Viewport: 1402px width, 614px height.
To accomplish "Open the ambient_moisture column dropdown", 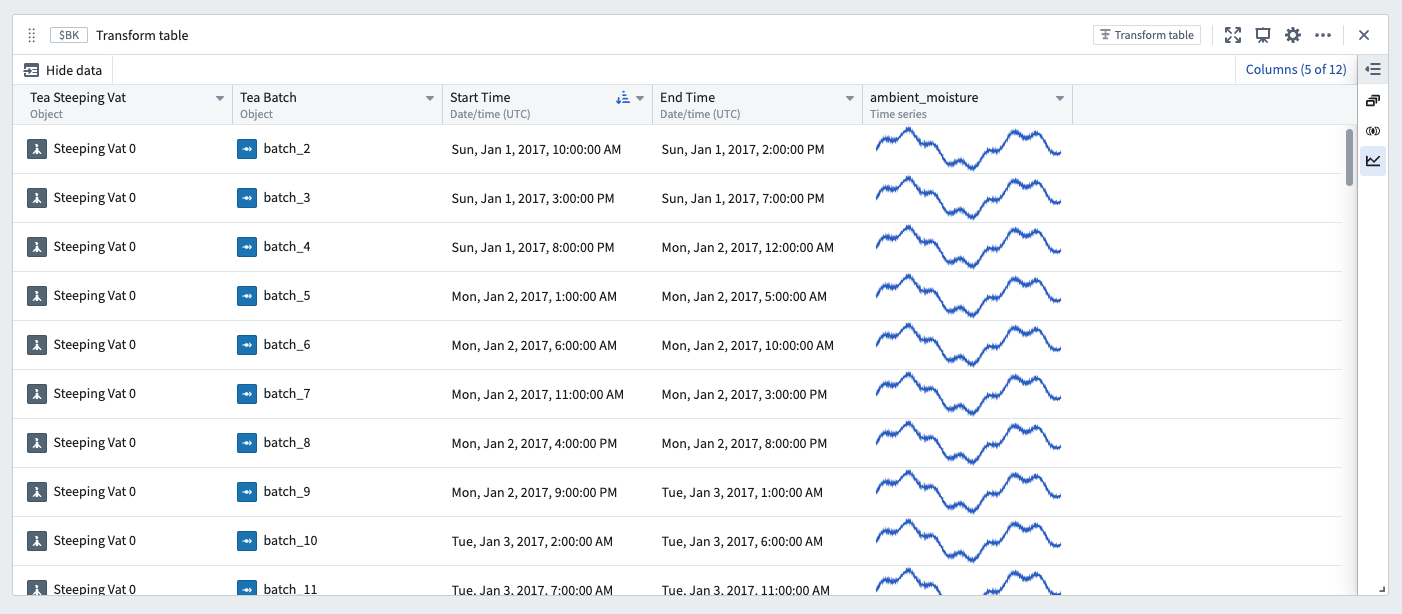I will coord(1060,97).
